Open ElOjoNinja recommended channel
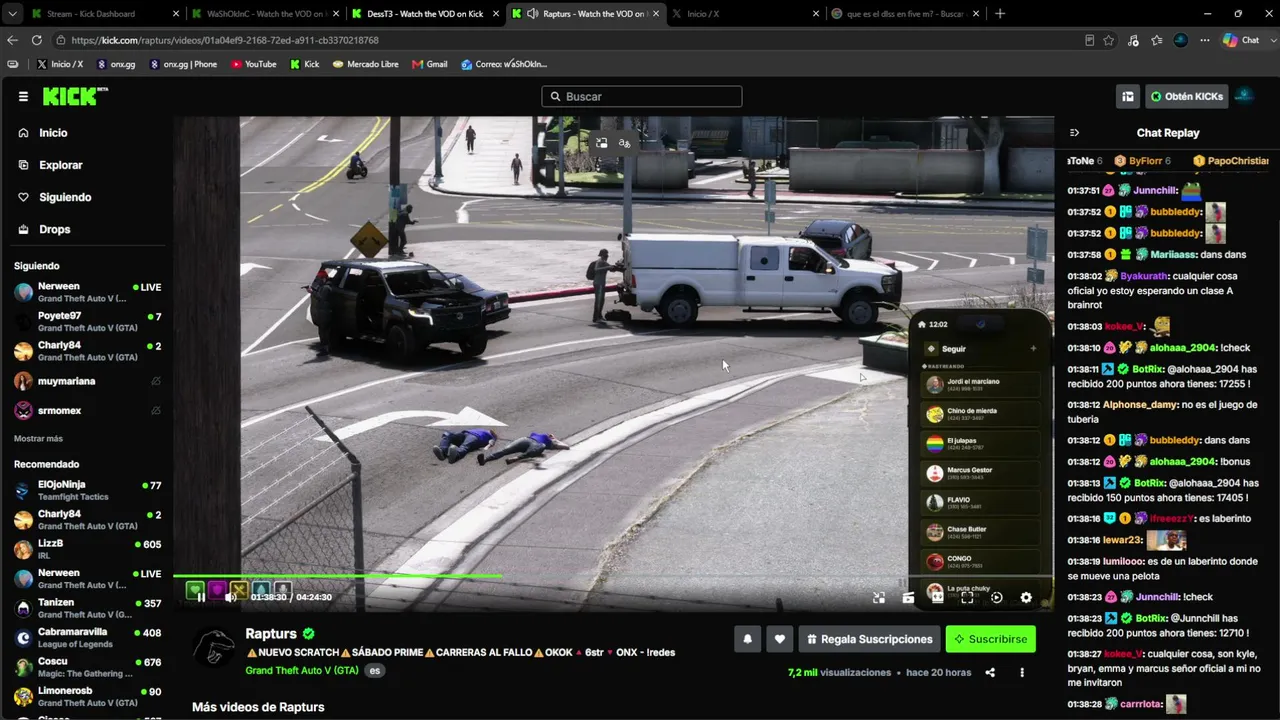Image resolution: width=1280 pixels, height=720 pixels. 87,490
